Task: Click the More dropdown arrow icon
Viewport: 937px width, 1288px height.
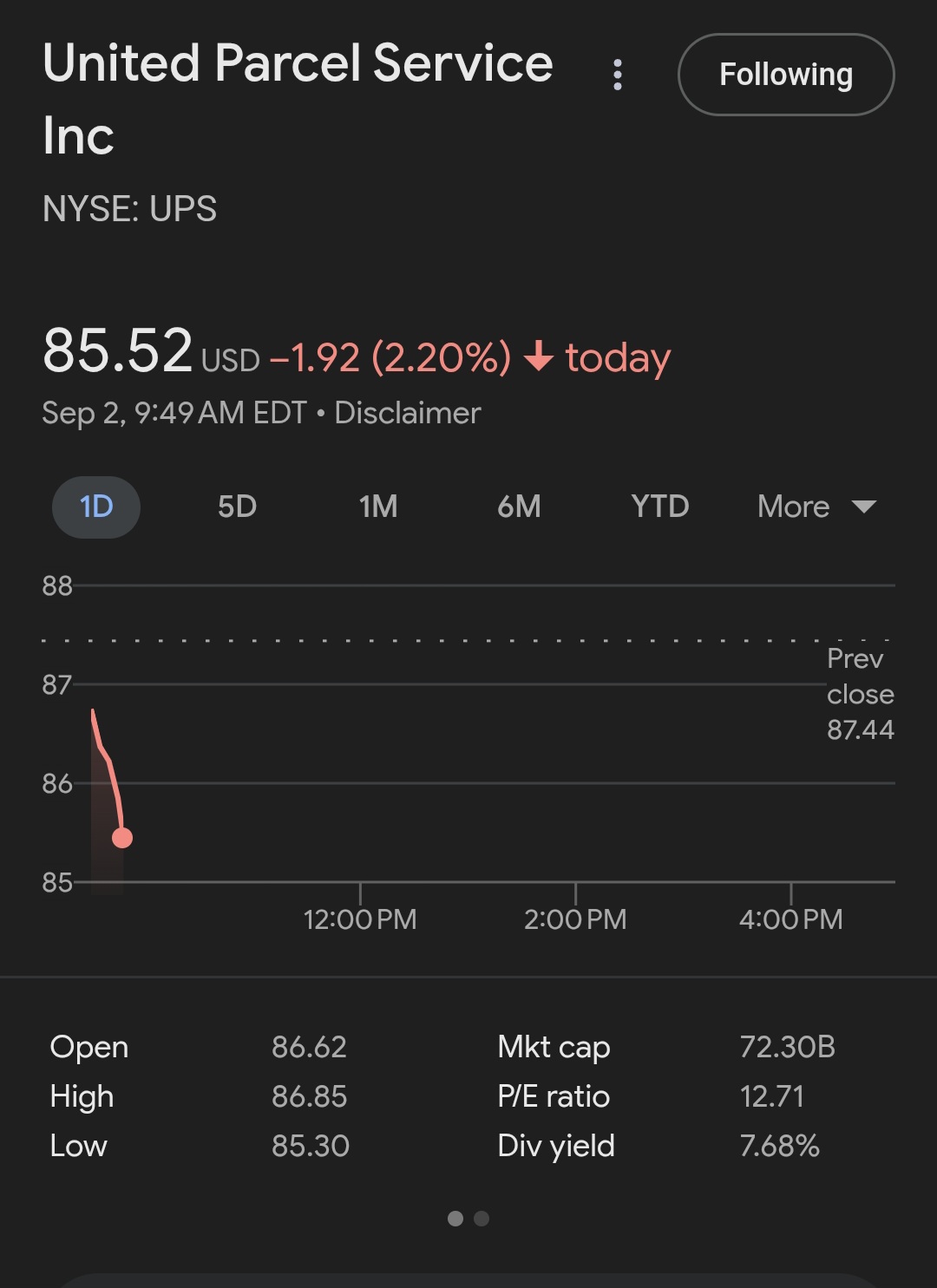Action: (x=864, y=507)
